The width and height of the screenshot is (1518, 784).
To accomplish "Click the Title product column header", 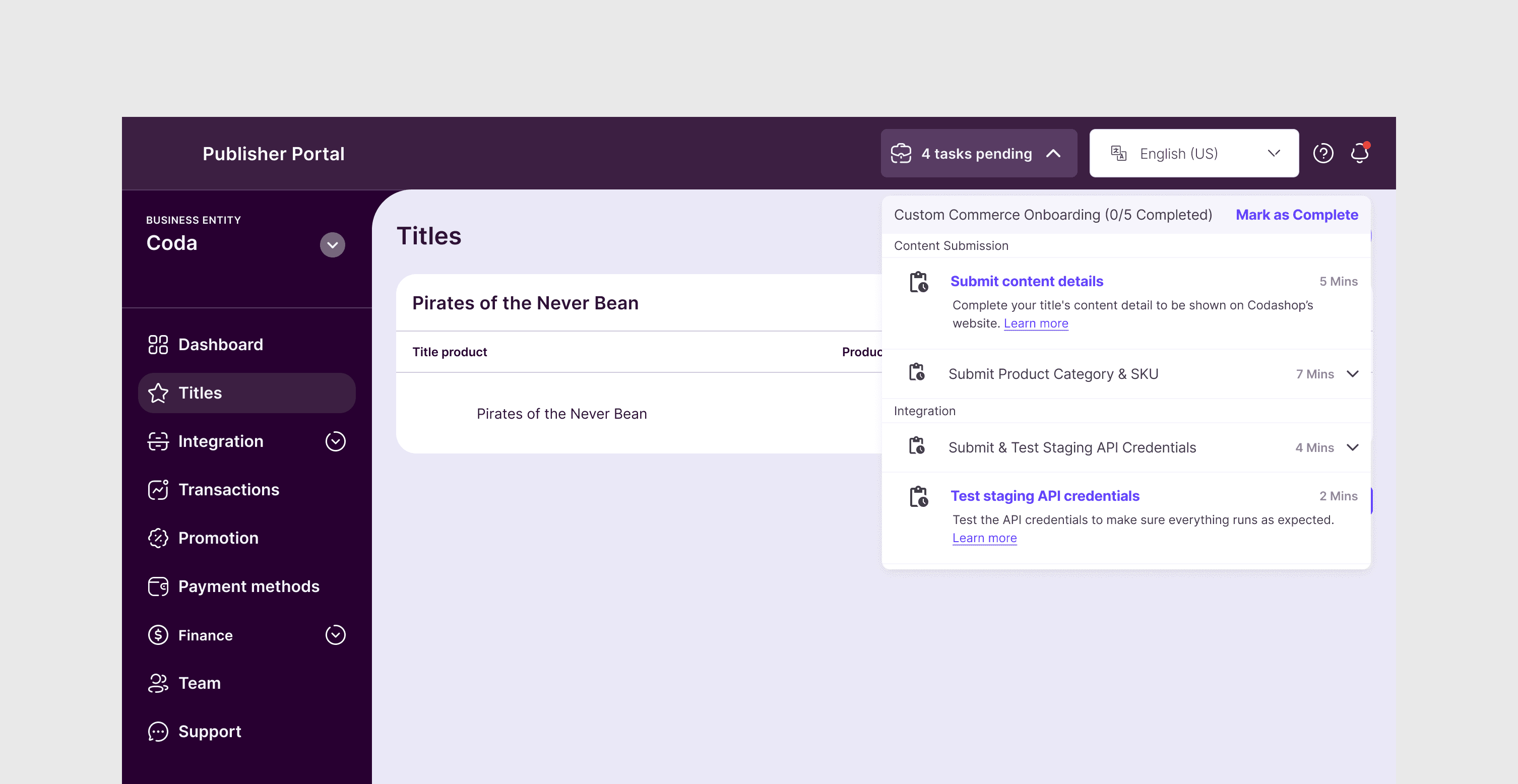I will 450,352.
